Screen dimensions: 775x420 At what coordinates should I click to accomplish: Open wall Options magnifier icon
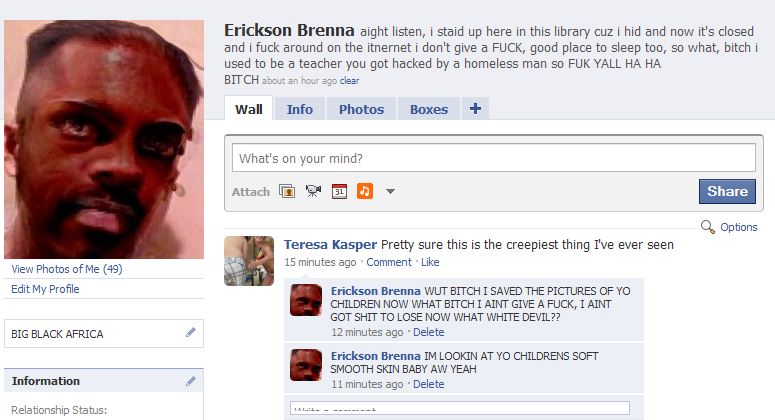707,227
